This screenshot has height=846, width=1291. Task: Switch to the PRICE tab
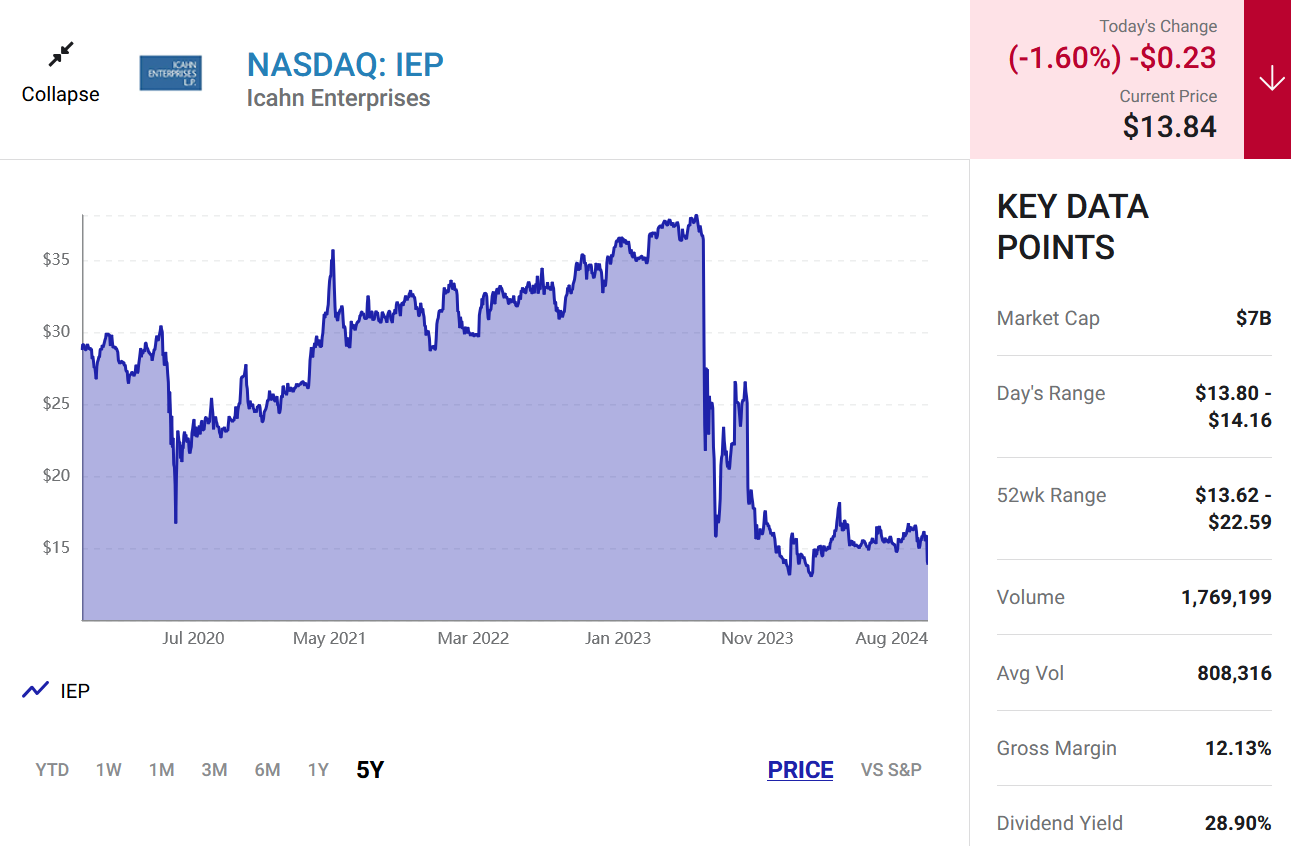[x=799, y=769]
